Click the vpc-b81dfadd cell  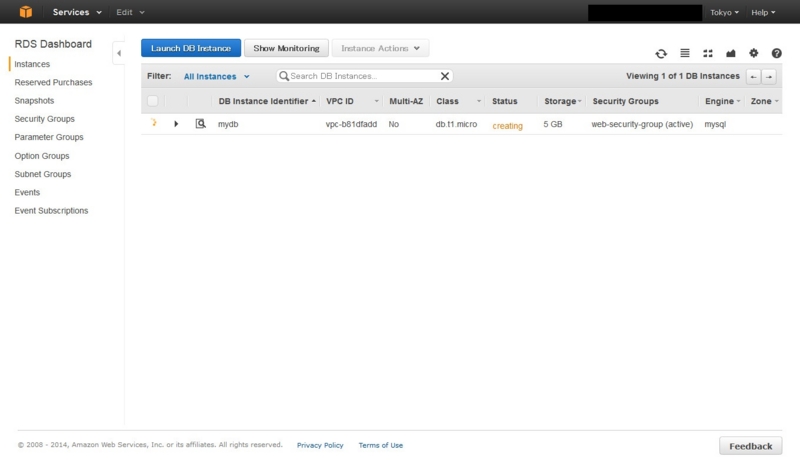(352, 124)
